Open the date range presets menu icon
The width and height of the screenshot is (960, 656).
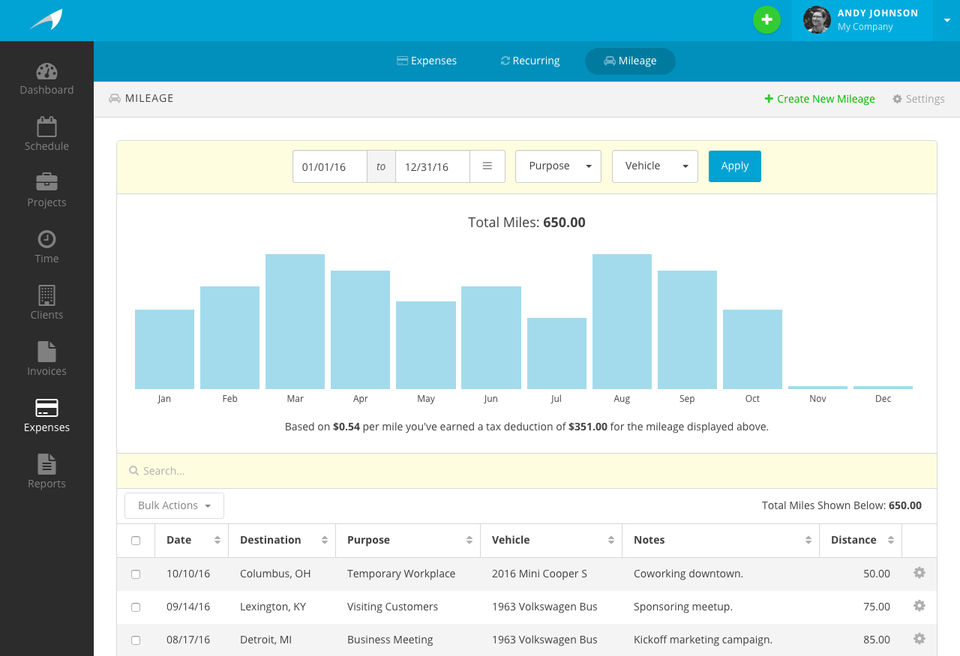coord(487,166)
